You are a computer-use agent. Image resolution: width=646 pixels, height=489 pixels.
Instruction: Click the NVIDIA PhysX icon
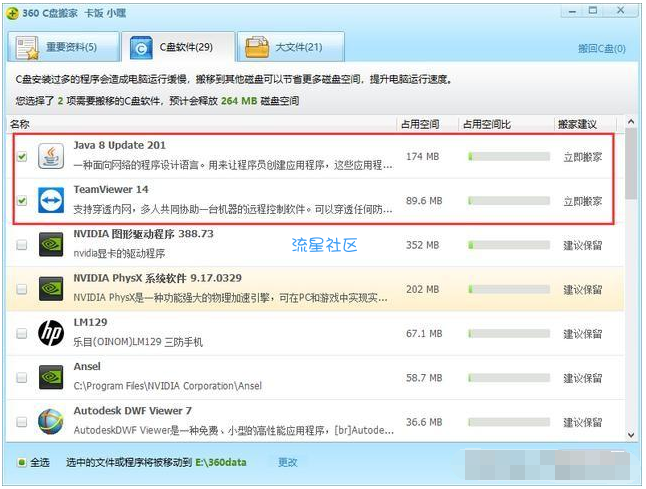click(x=51, y=289)
